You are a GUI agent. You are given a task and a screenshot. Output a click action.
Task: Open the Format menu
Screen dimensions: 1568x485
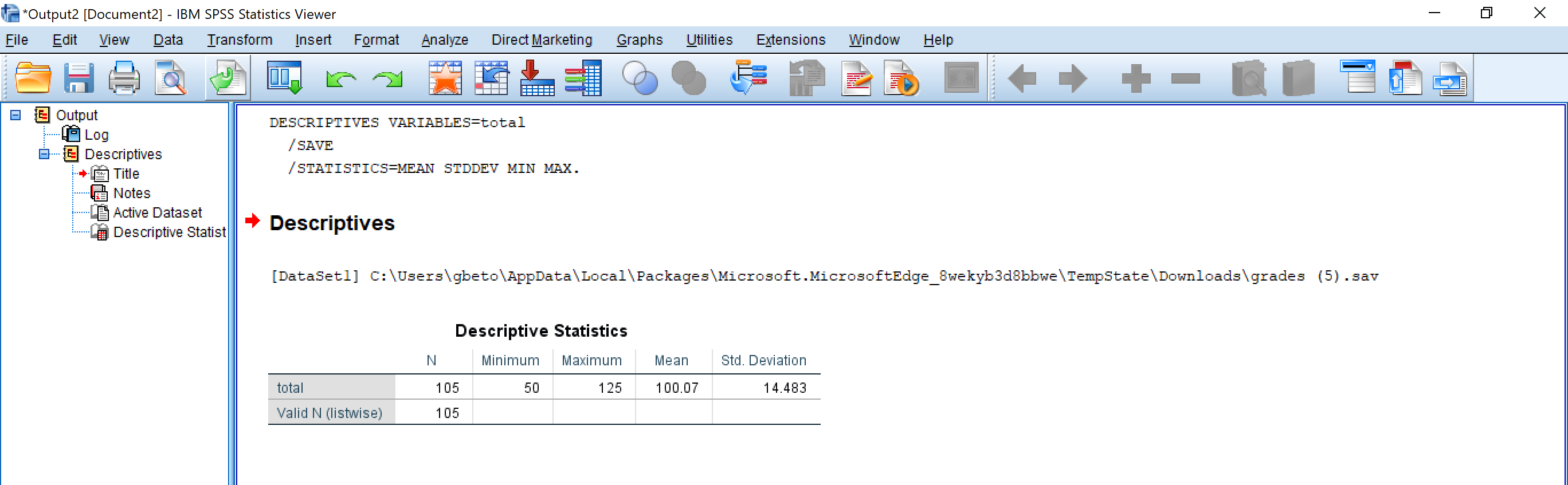376,40
